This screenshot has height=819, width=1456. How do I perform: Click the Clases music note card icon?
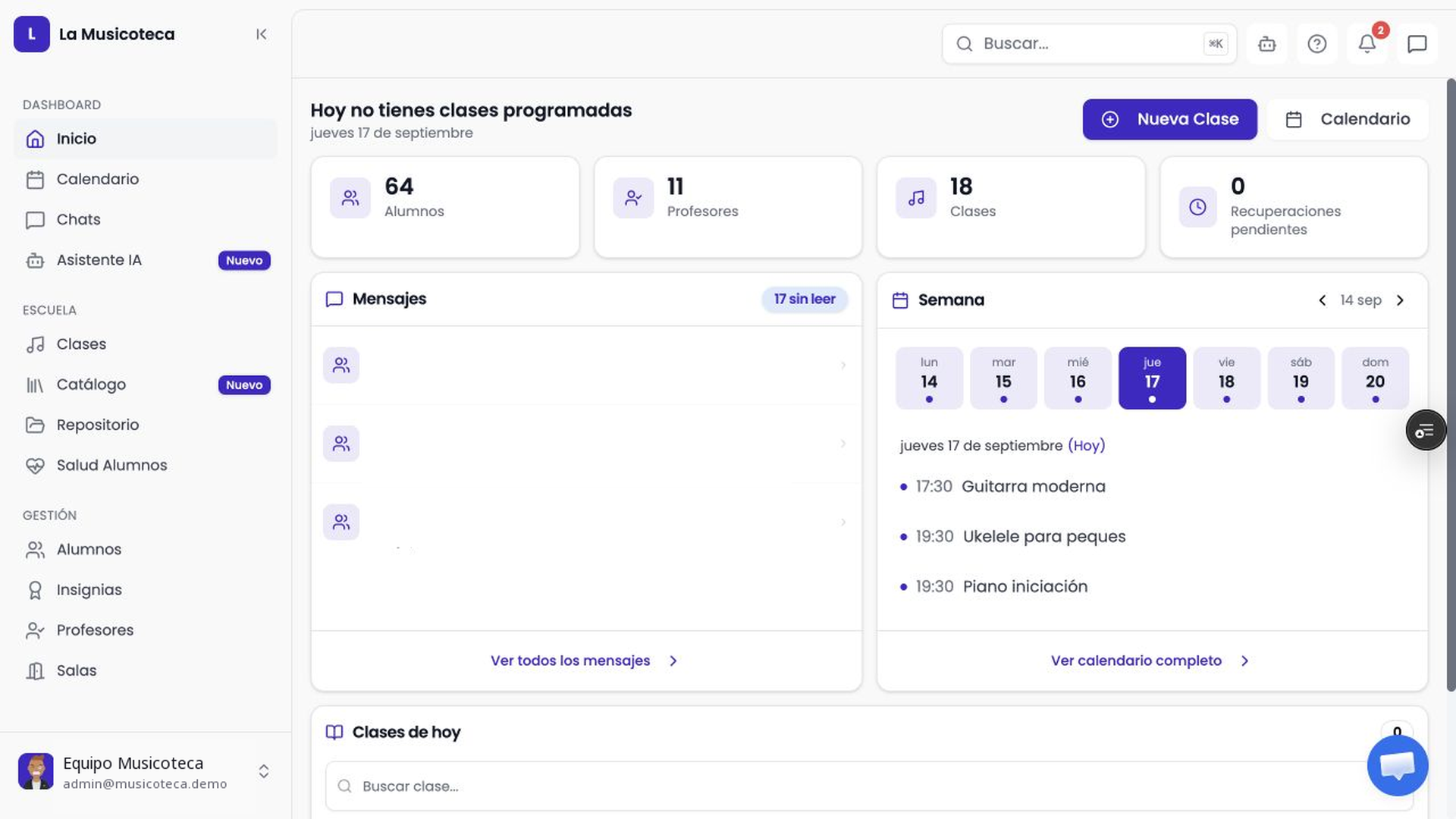[x=916, y=198]
